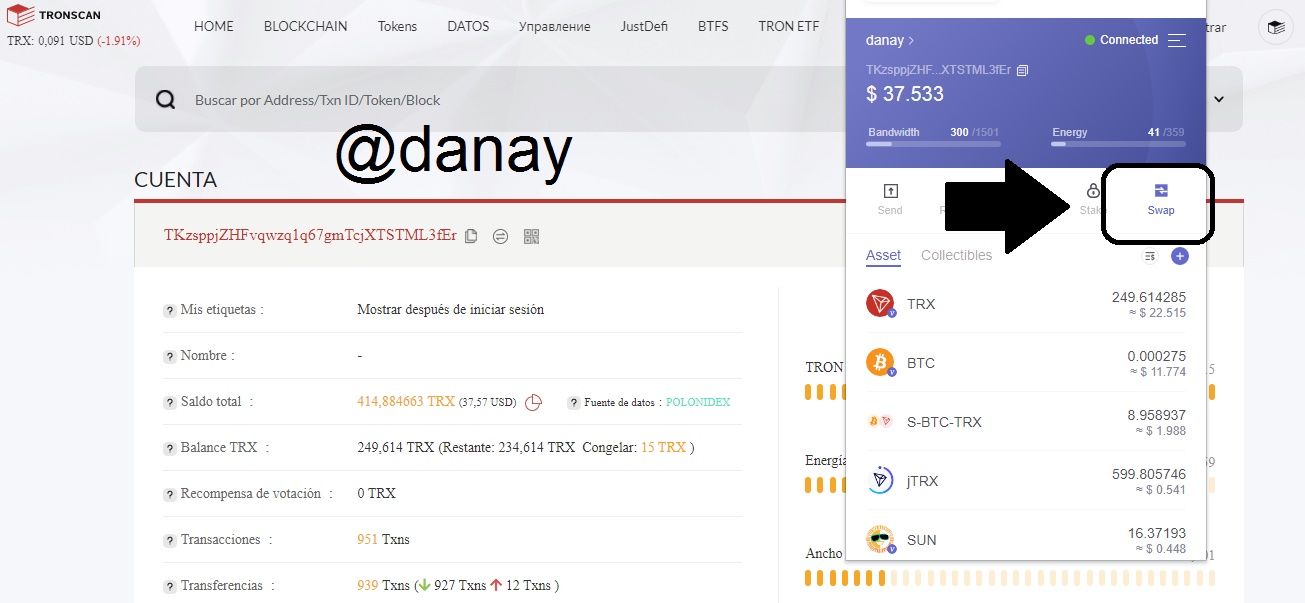This screenshot has height=603, width=1305.
Task: Click the full account address text
Action: tap(310, 235)
